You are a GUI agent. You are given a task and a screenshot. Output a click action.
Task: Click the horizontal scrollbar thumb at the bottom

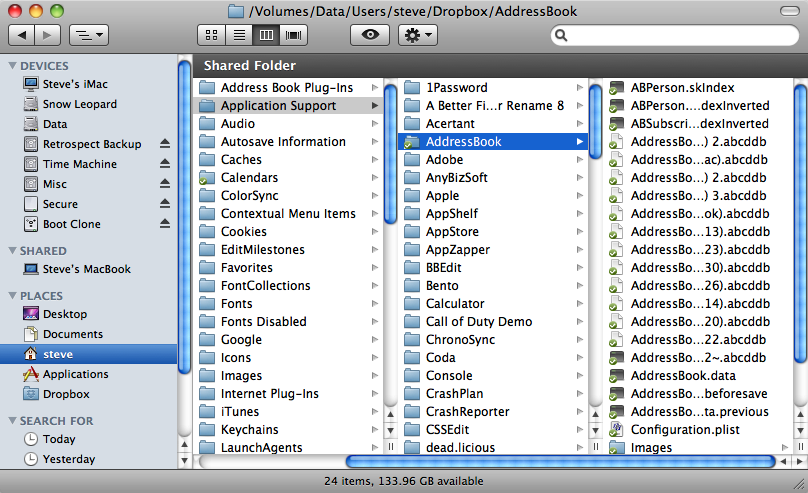tap(561, 462)
